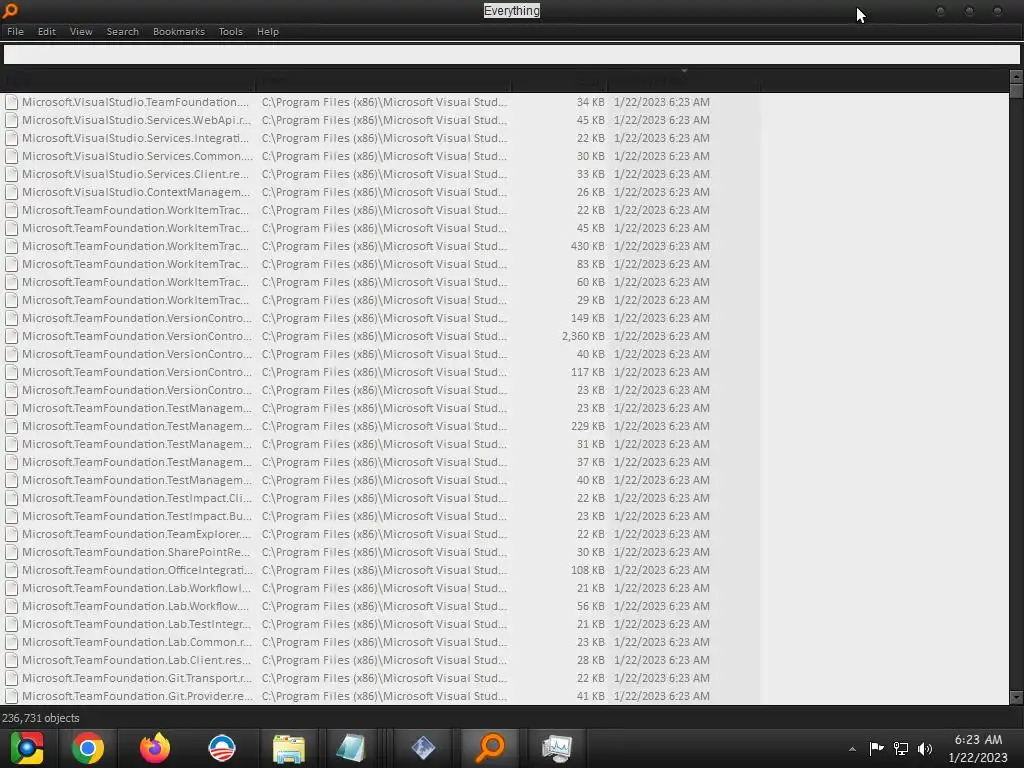This screenshot has height=768, width=1024.
Task: Click path cell of Microsoft.VisualStudio.Services.Common row
Action: point(384,156)
